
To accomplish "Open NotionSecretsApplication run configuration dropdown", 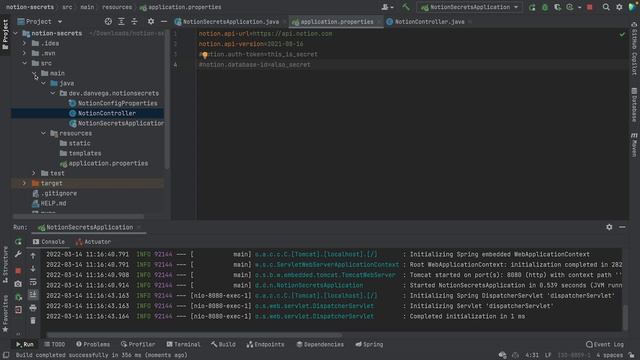I will coord(469,7).
